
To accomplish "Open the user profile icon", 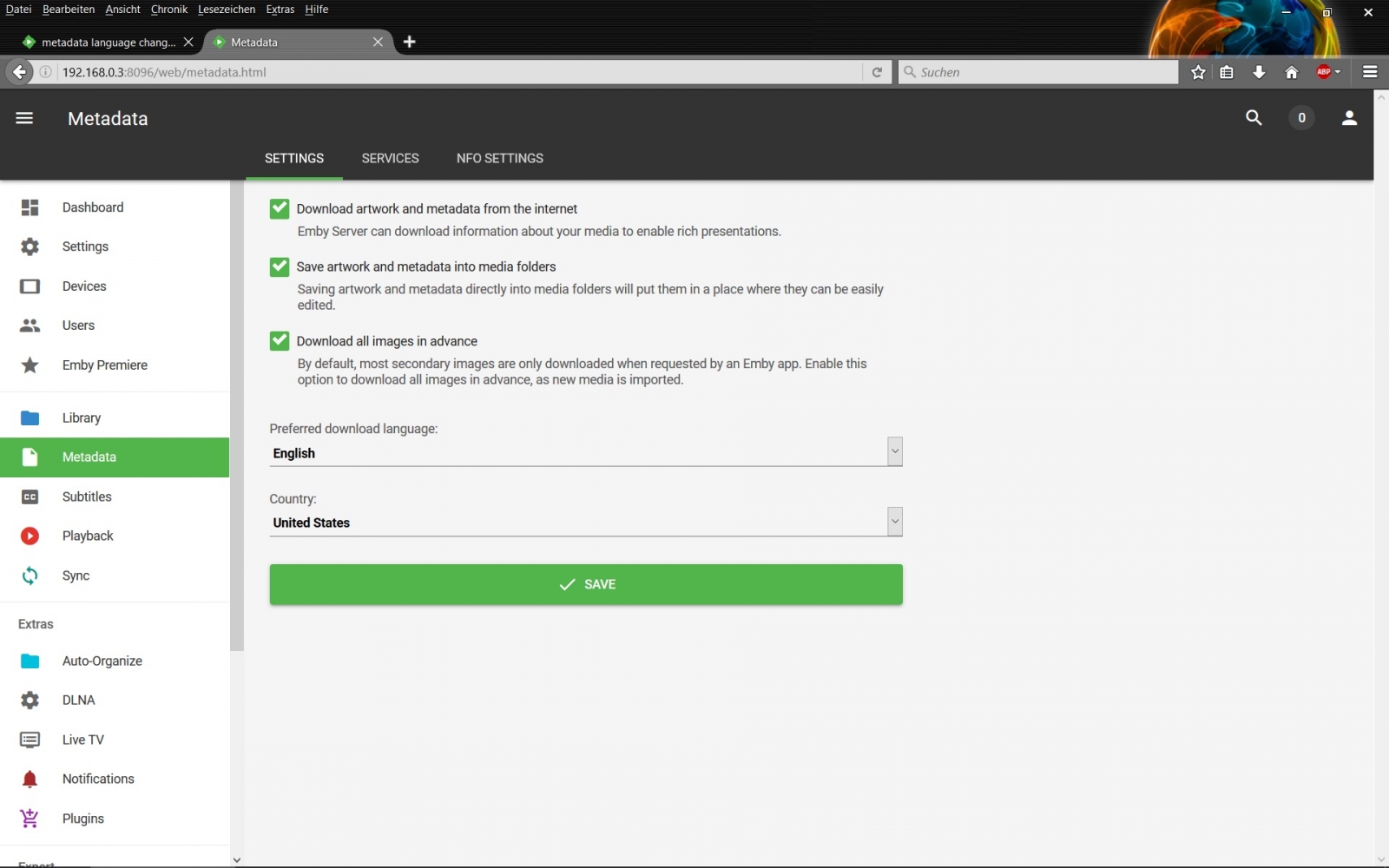I will (1349, 118).
